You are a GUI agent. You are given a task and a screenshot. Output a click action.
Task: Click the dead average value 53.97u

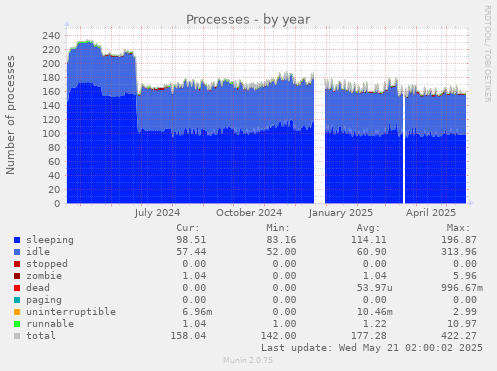(375, 288)
